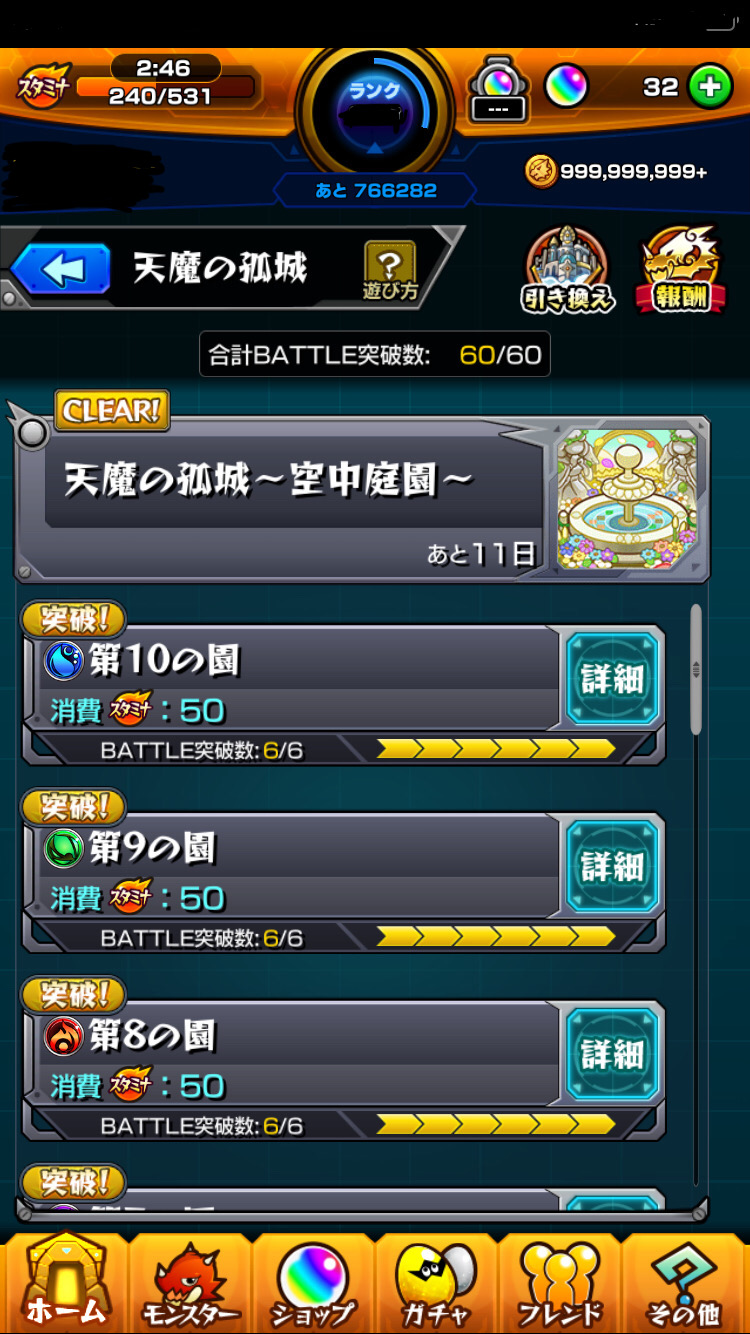Tap the rainbow orb icon in header
750x1334 pixels.
(566, 87)
